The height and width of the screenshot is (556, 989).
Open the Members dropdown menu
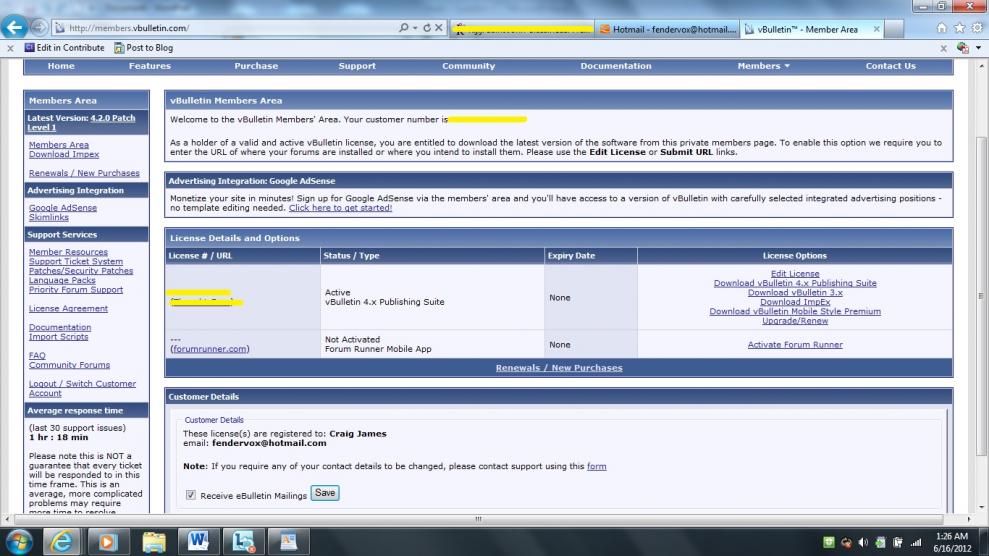763,66
